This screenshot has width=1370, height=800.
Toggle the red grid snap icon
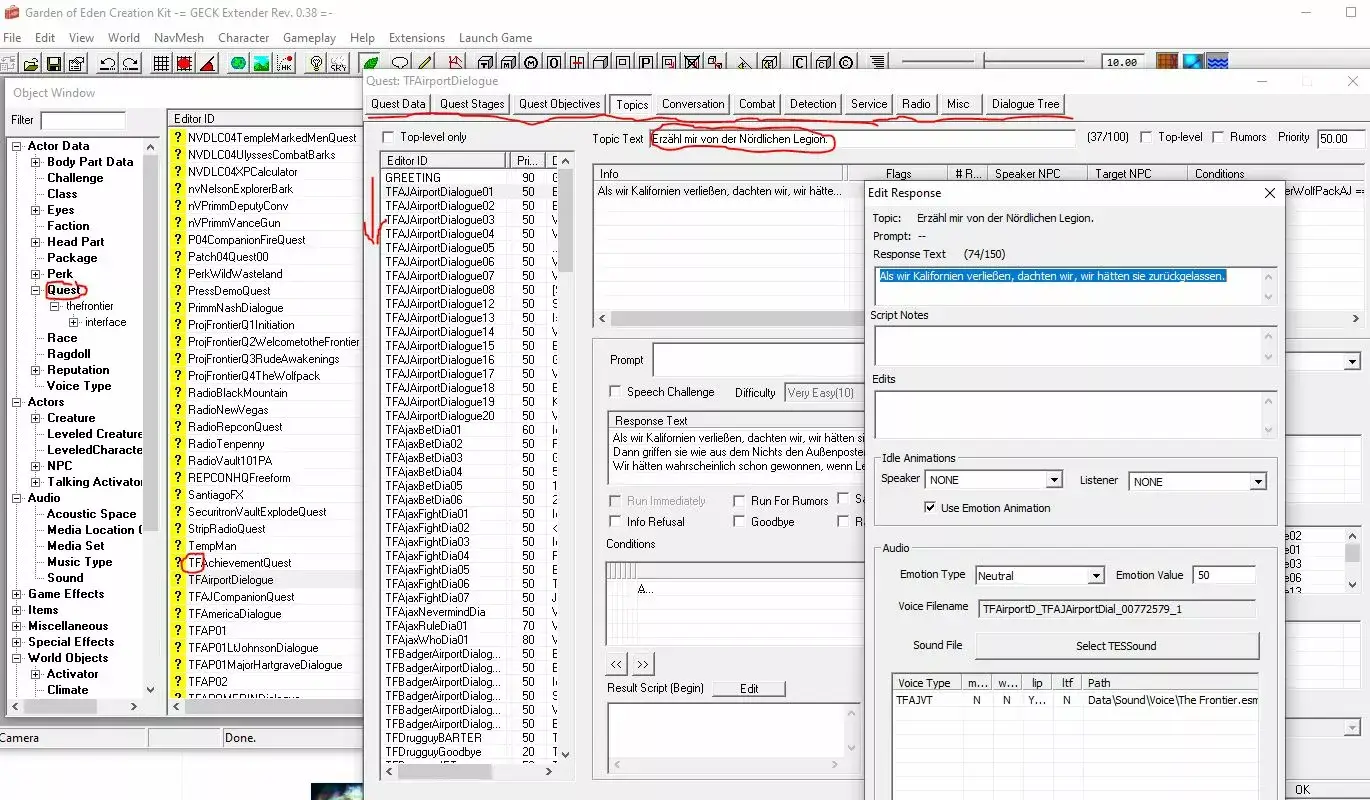(184, 63)
